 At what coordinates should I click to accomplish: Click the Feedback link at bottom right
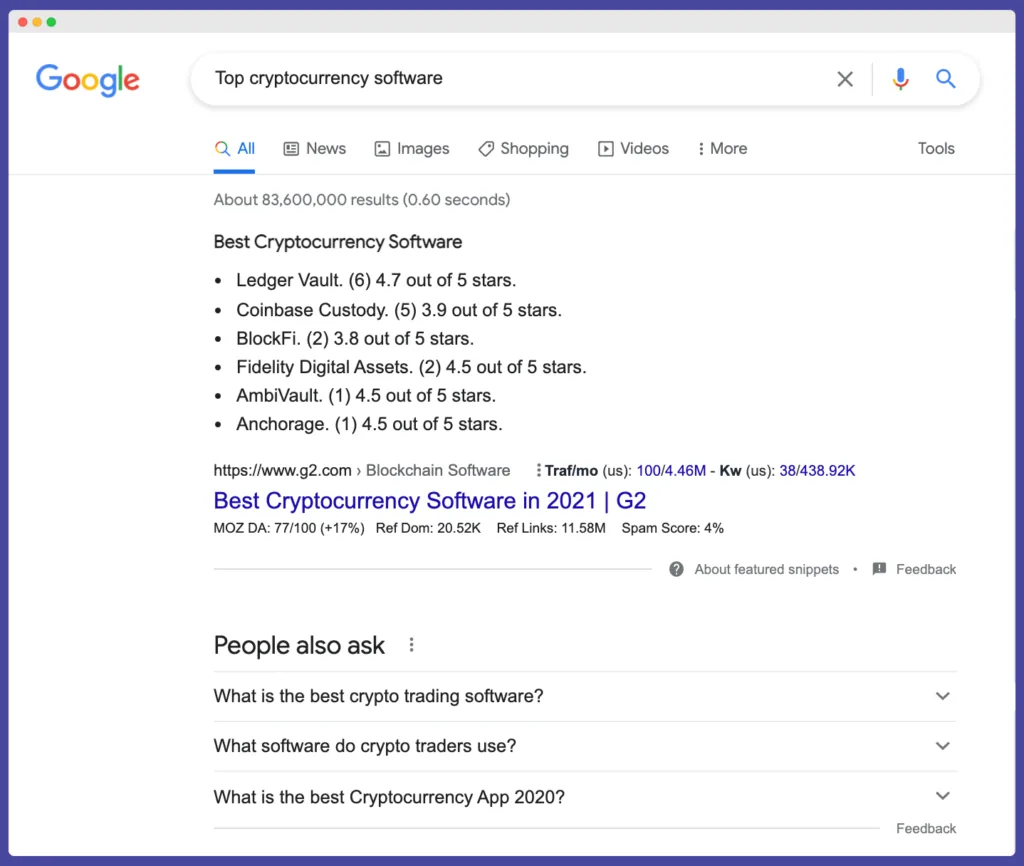click(925, 828)
